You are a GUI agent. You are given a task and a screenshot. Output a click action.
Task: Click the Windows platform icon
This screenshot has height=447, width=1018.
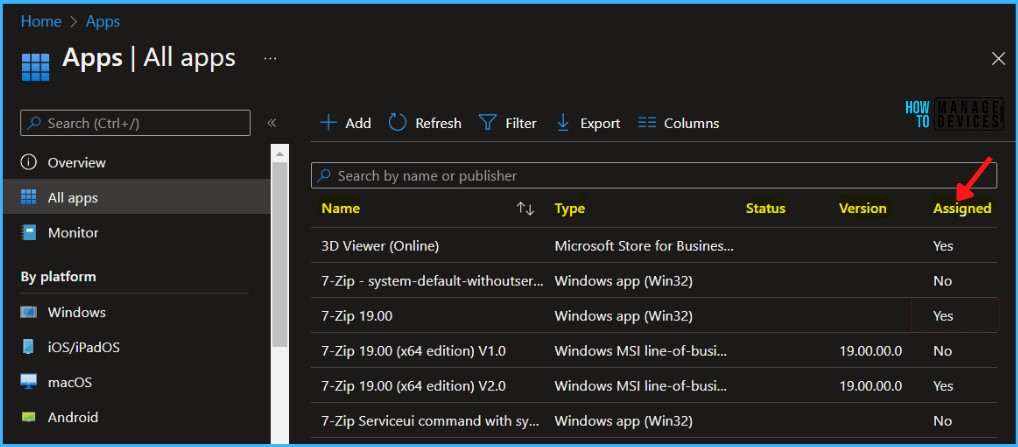(29, 312)
